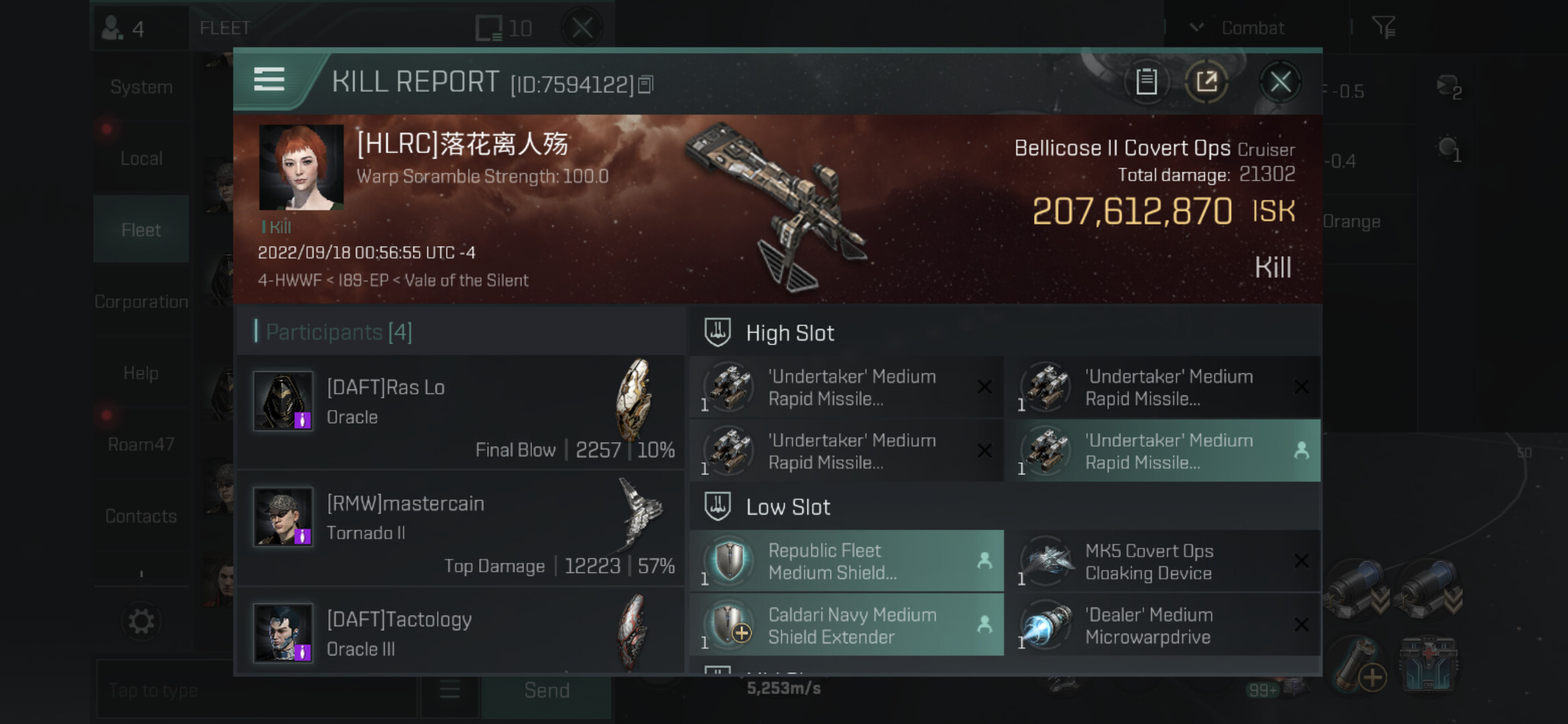This screenshot has height=724, width=1568.
Task: Click the victim's character portrait
Action: (x=302, y=168)
